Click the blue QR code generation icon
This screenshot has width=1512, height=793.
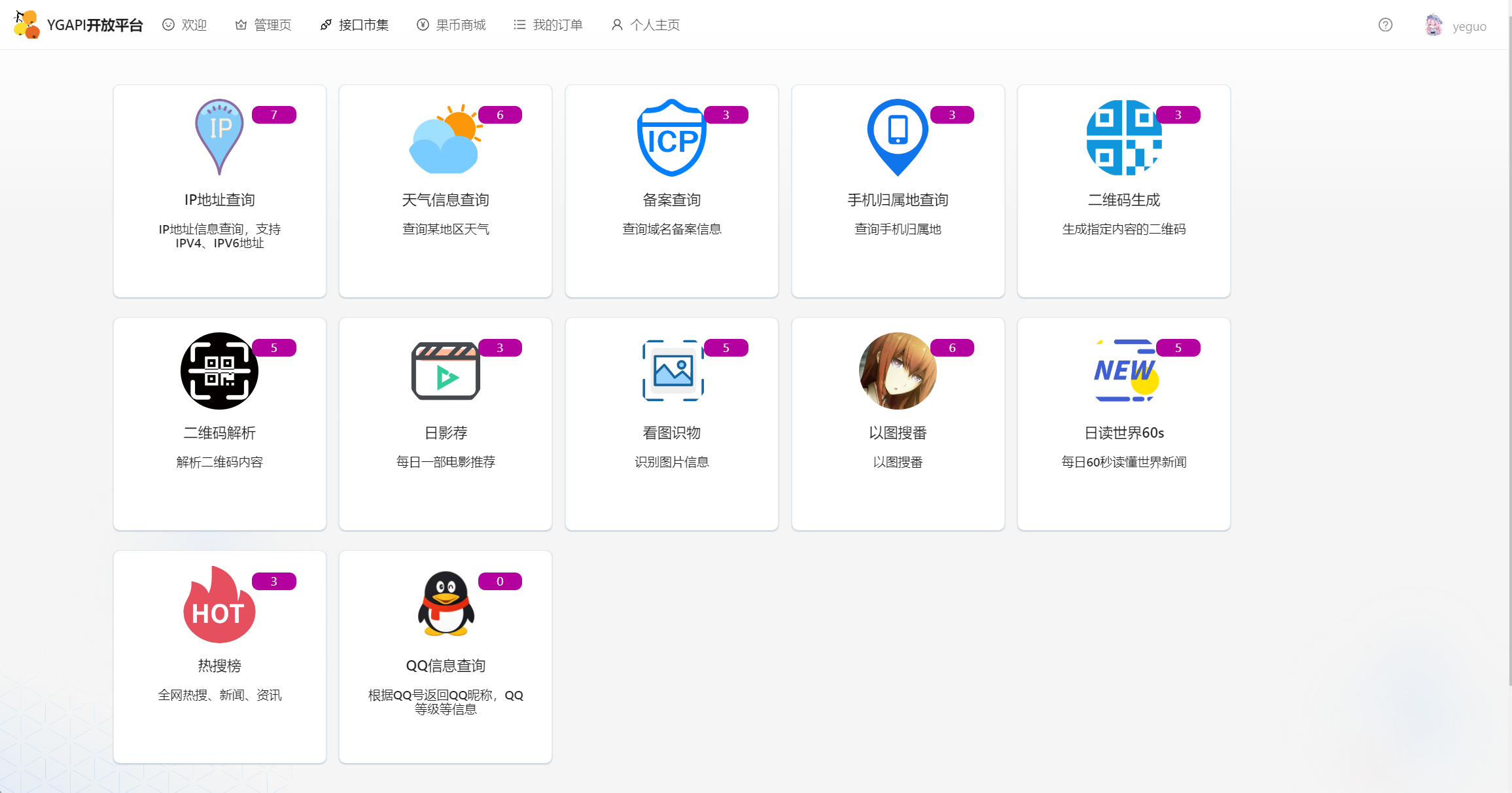click(1123, 137)
